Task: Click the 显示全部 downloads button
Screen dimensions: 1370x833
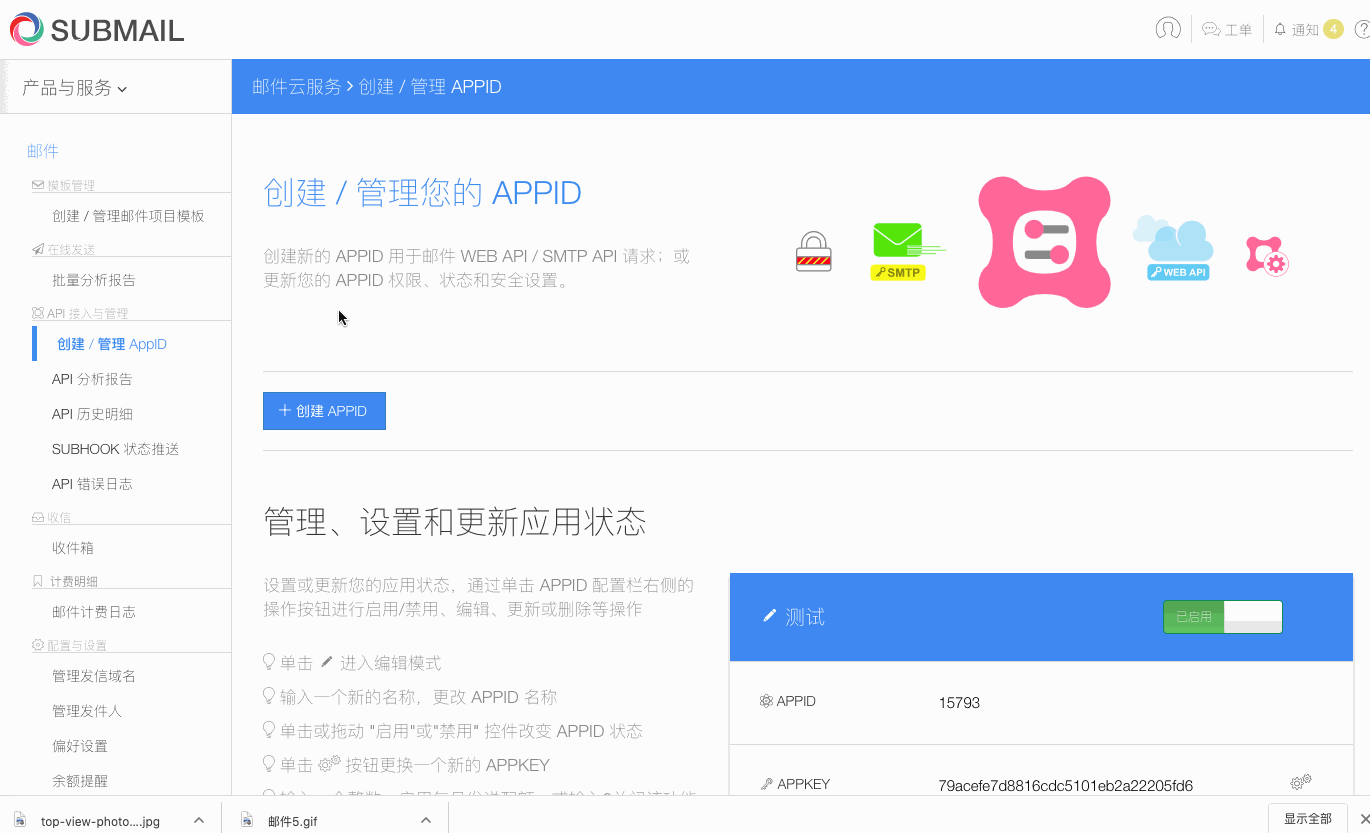Action: pyautogui.click(x=1307, y=818)
